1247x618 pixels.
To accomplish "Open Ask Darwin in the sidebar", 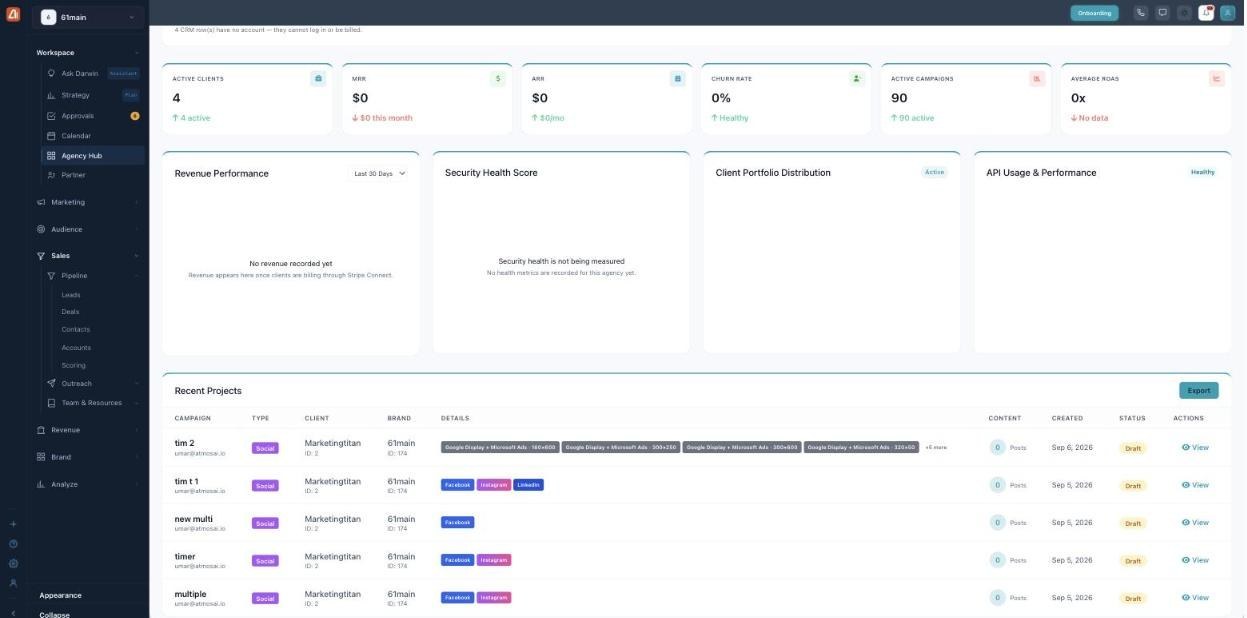I will coord(93,73).
